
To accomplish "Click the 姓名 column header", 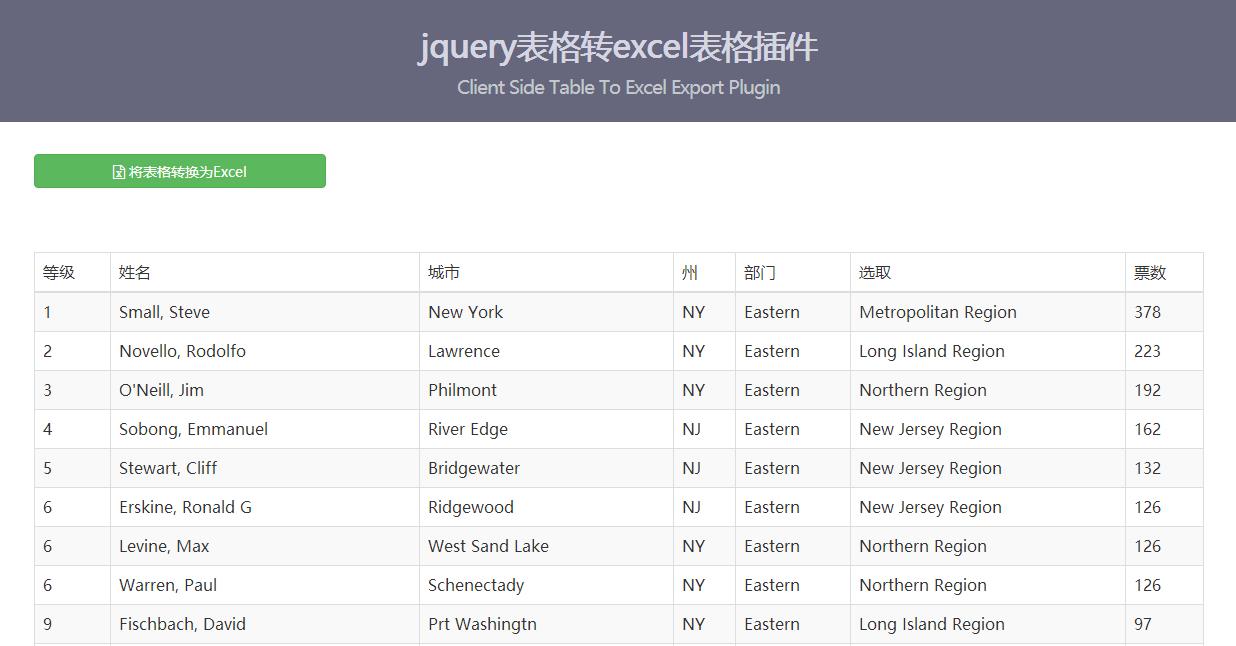I will pos(265,272).
